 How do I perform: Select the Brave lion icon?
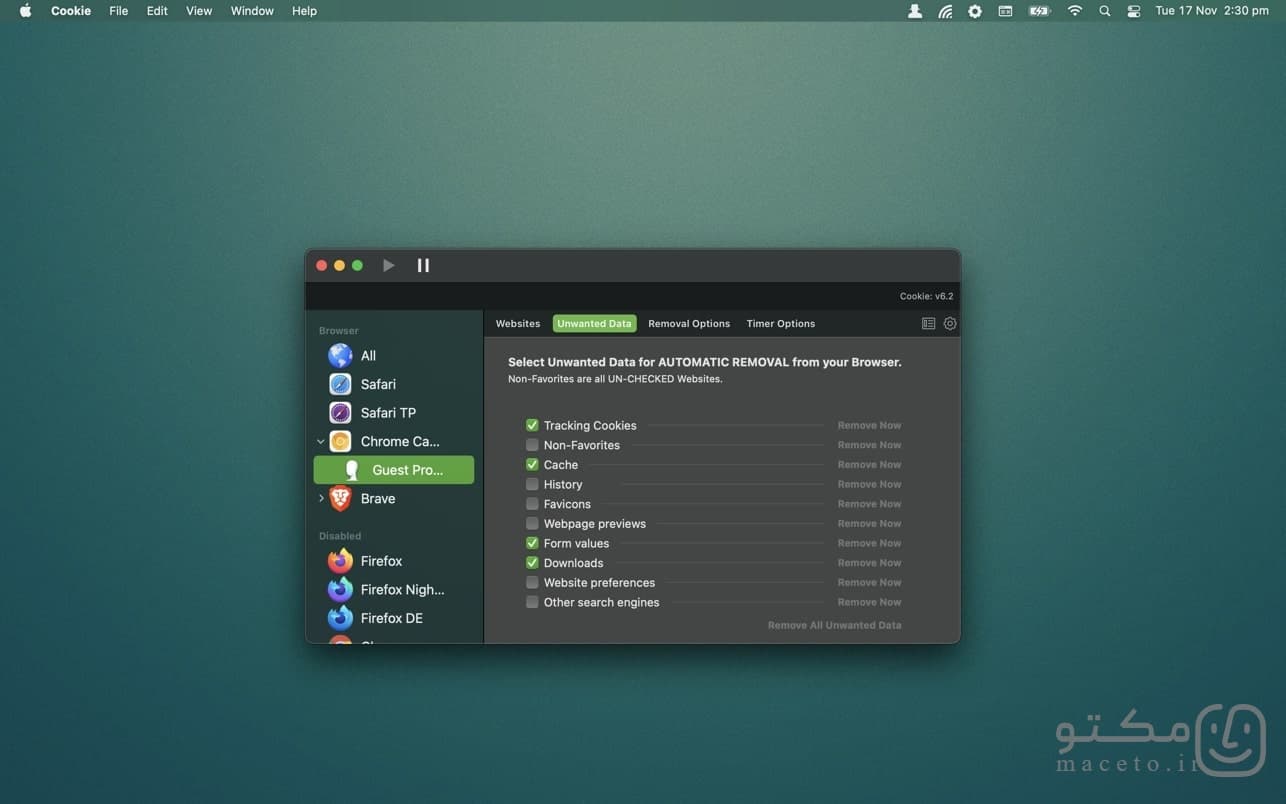tap(340, 498)
